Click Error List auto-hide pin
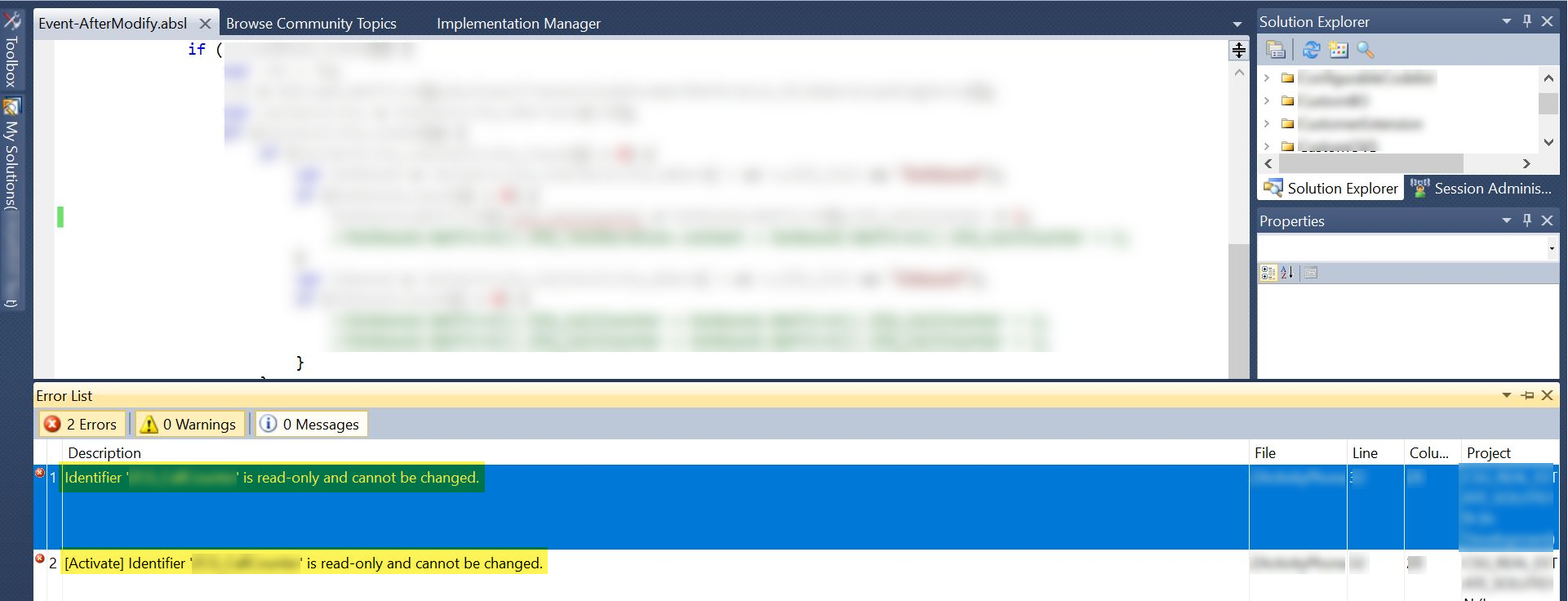This screenshot has width=1568, height=601. coord(1527,395)
